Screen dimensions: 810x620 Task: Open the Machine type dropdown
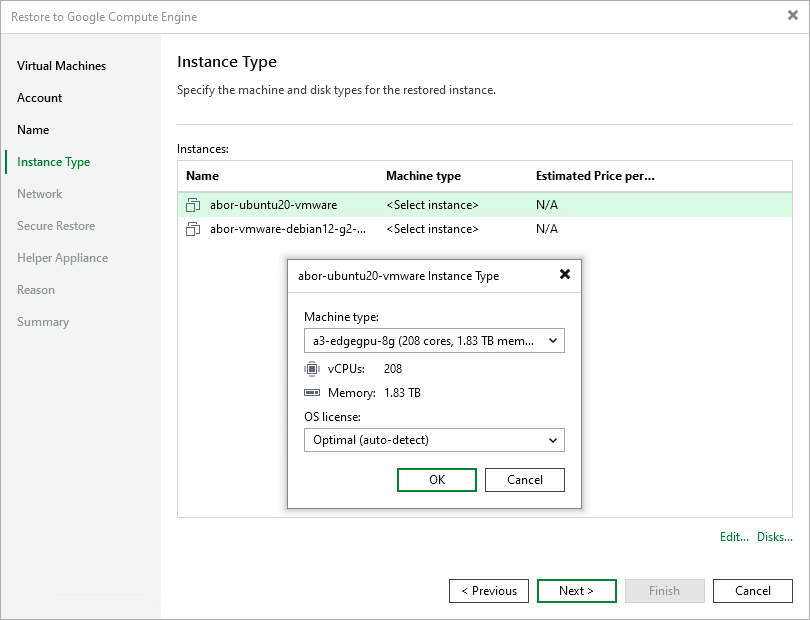tap(434, 341)
